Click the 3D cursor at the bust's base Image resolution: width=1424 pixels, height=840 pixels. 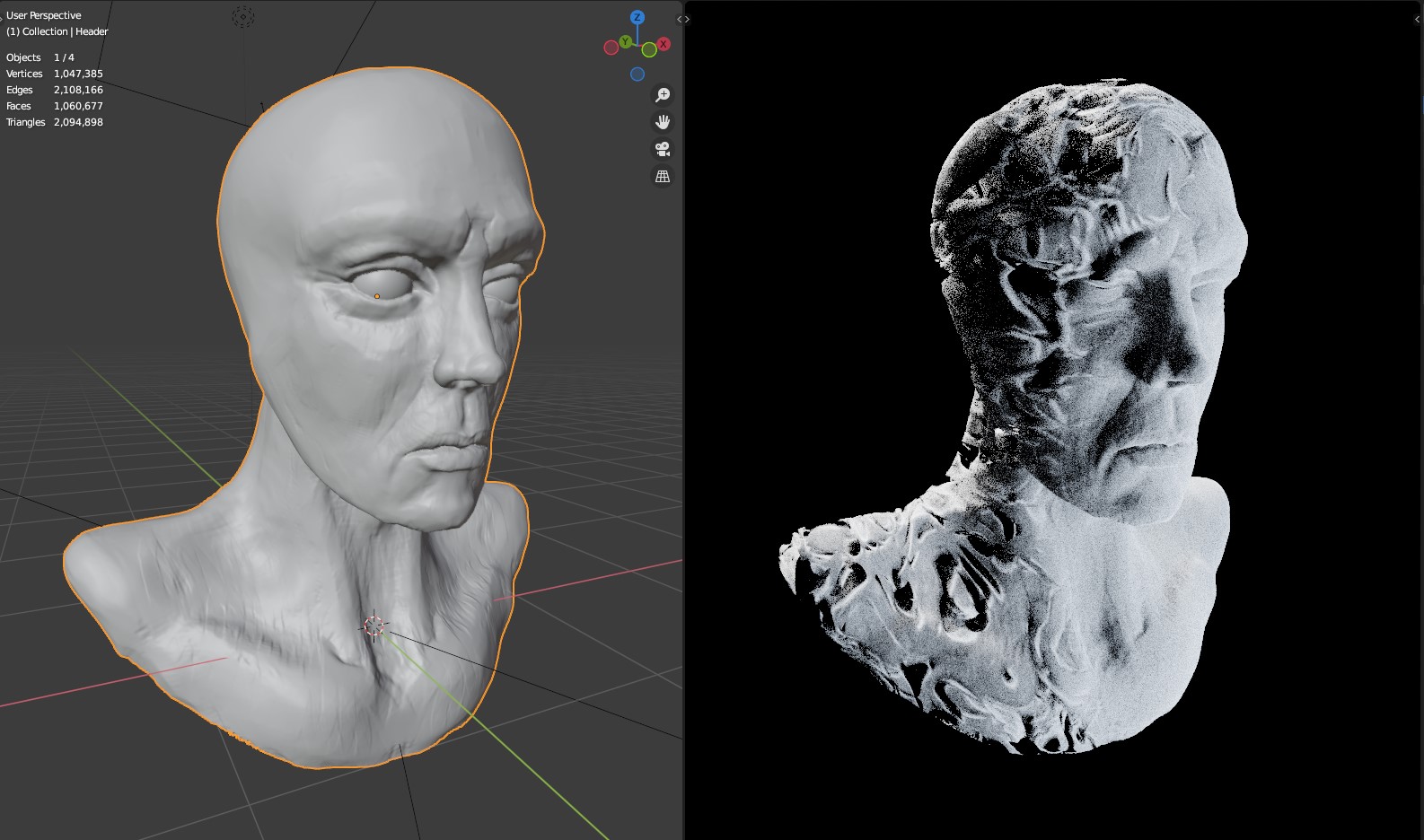tap(374, 626)
